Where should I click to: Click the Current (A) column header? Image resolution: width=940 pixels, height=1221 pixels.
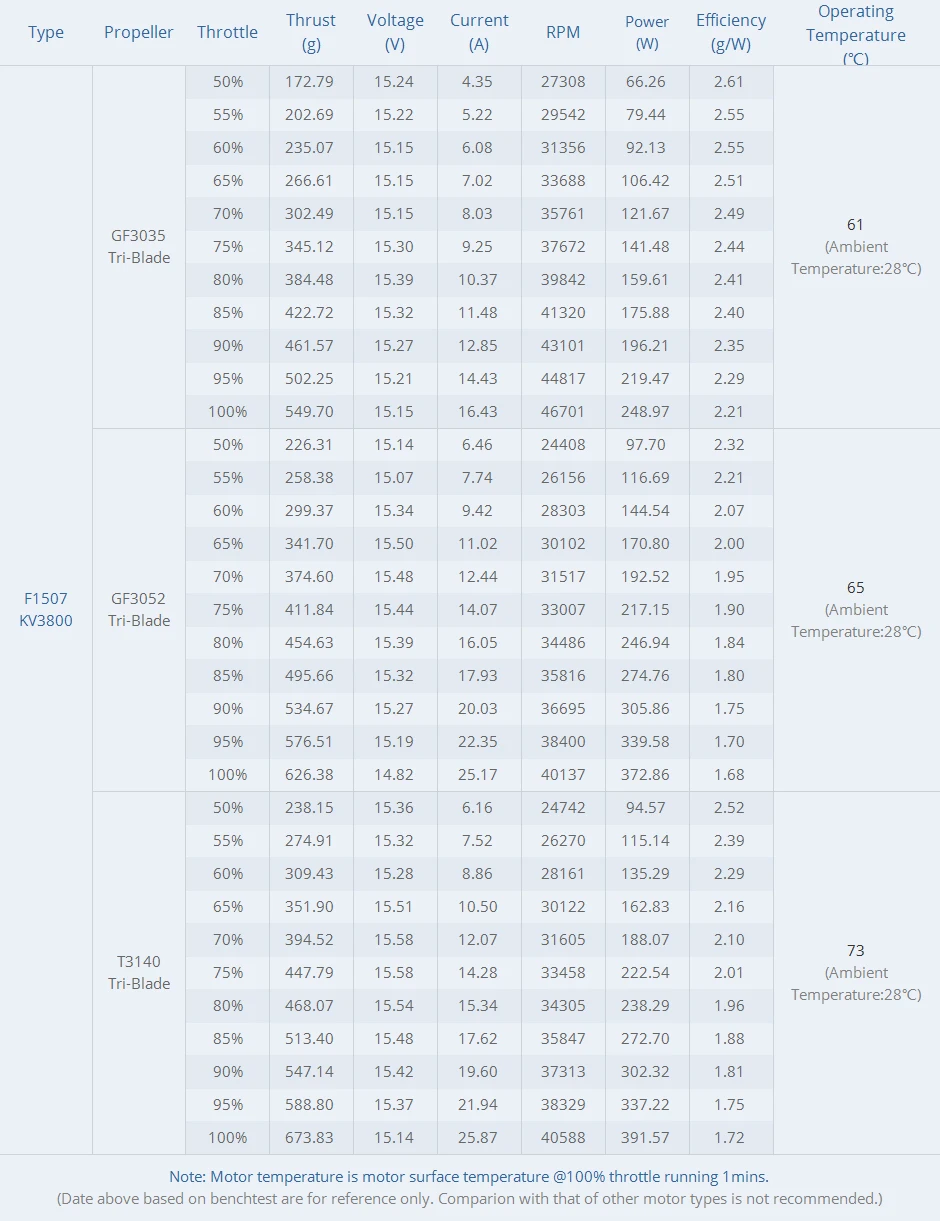tap(479, 33)
